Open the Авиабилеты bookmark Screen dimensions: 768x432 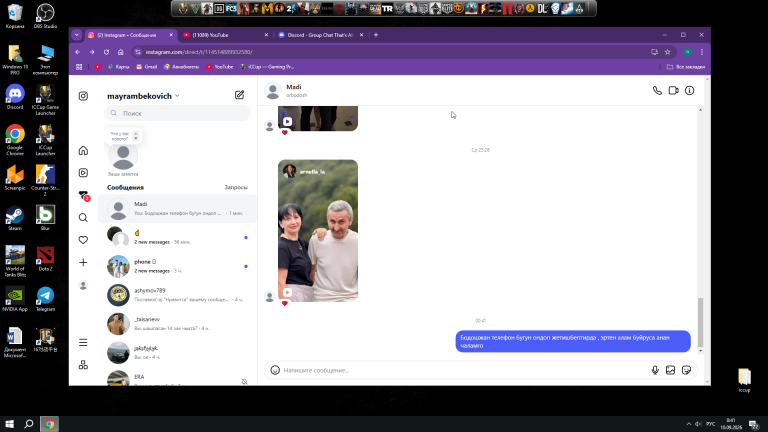pyautogui.click(x=181, y=67)
